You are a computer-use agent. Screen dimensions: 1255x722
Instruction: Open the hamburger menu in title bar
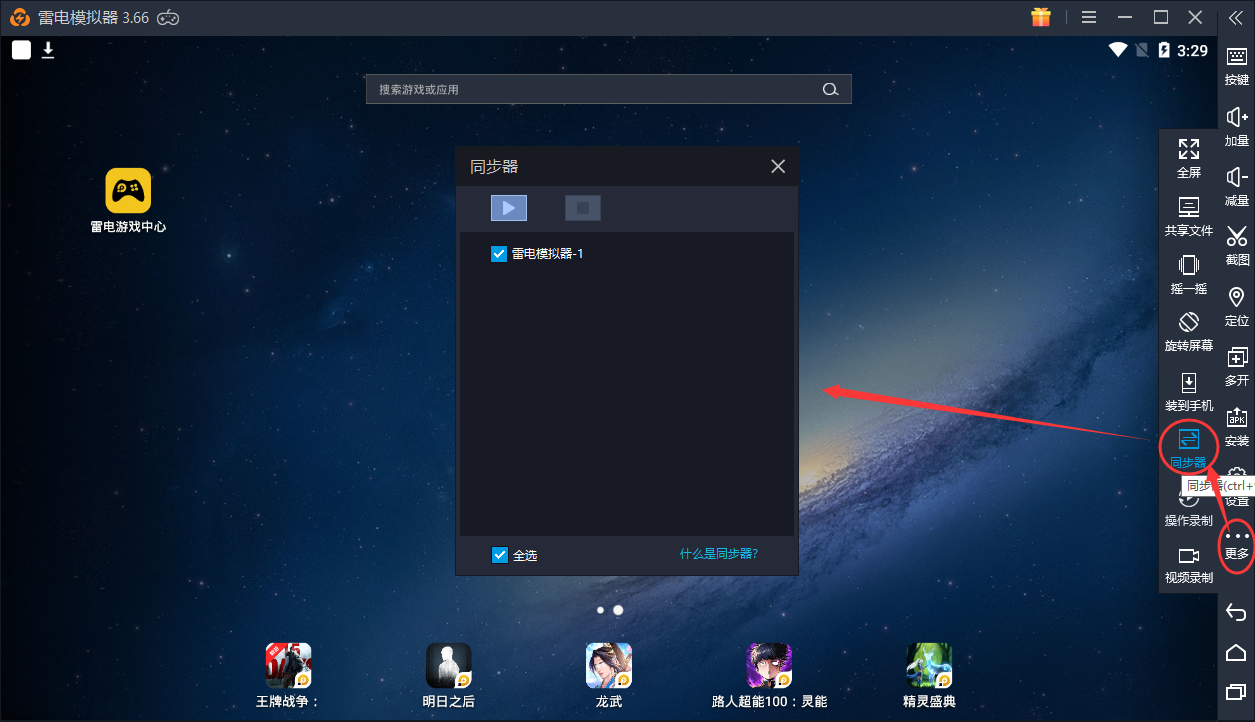pyautogui.click(x=1089, y=17)
